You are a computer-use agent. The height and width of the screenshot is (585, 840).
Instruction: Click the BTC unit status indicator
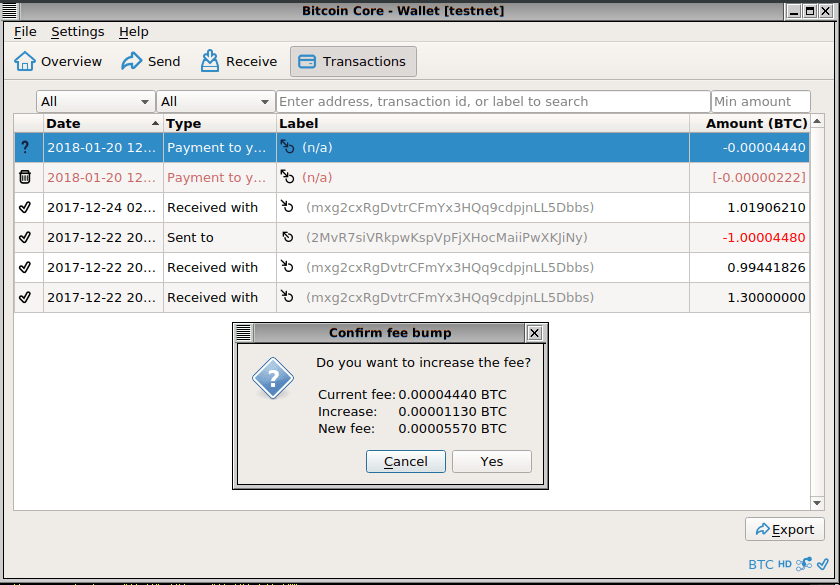coord(761,565)
